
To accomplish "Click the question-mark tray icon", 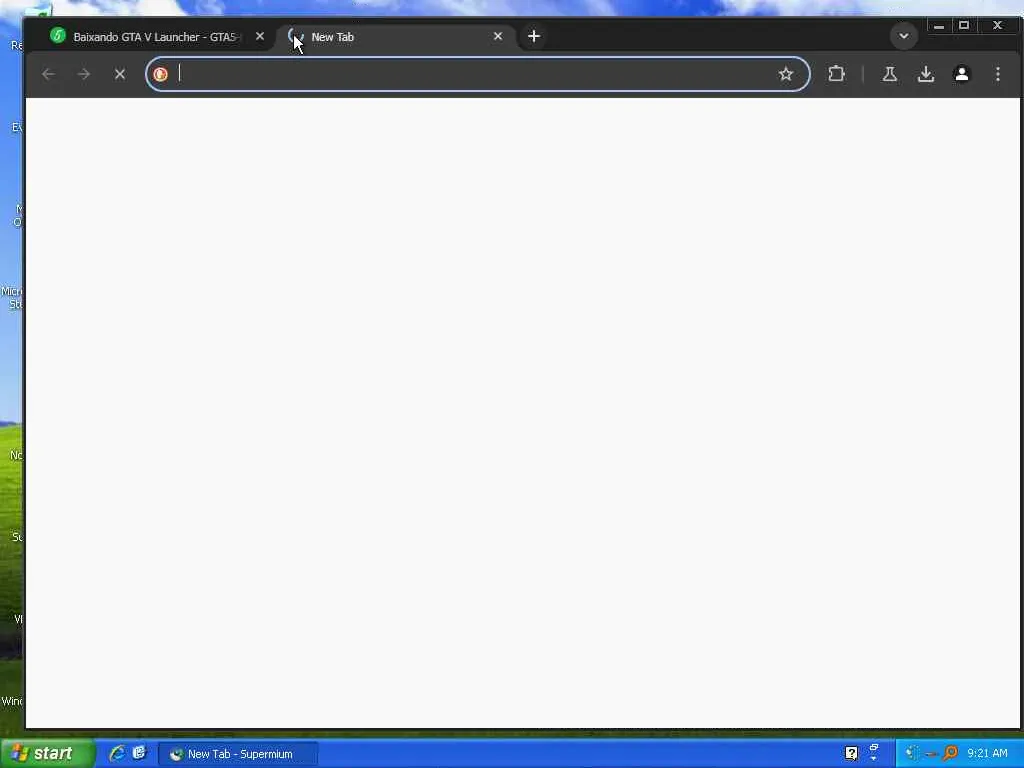I will [851, 754].
